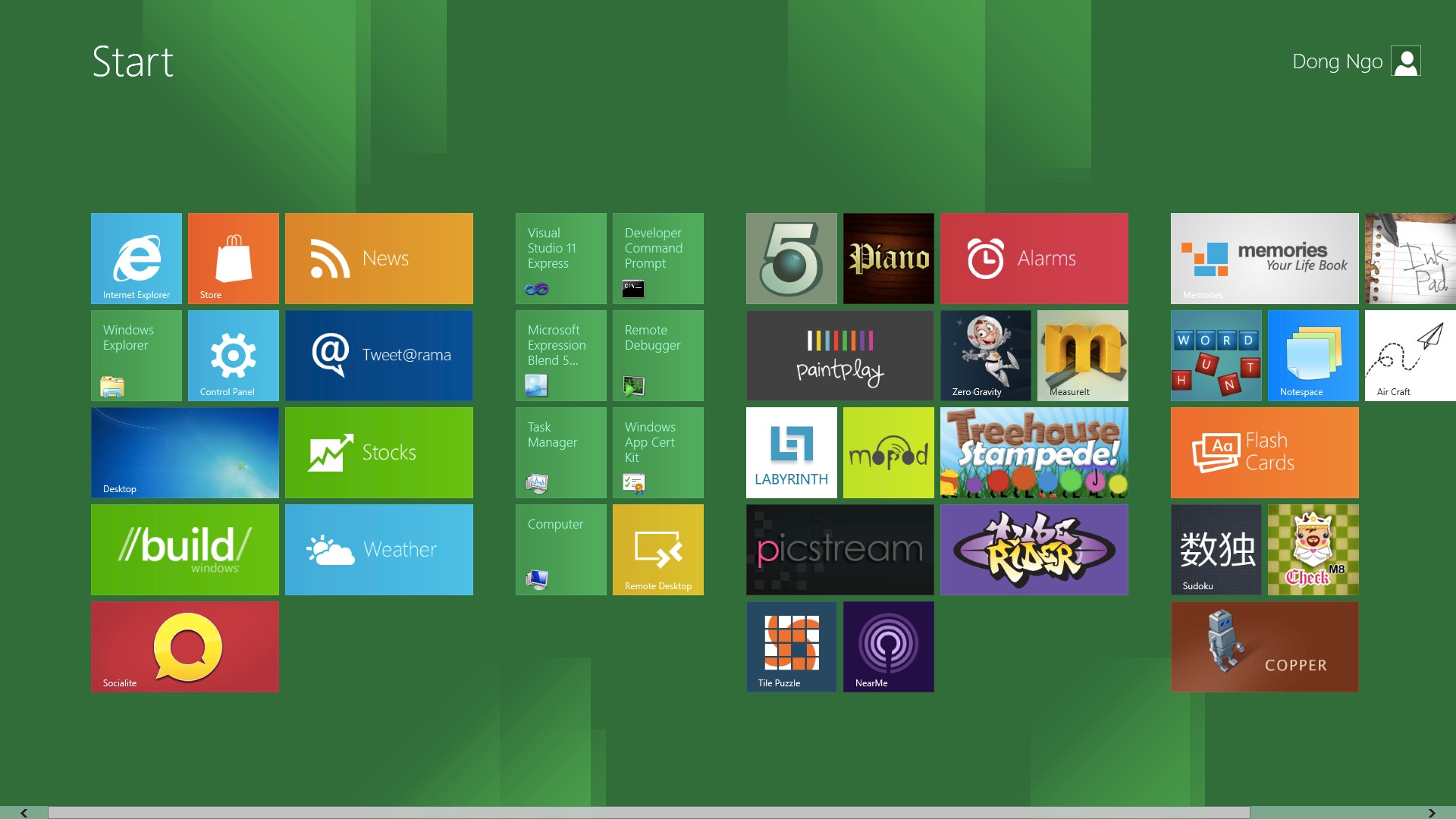1456x819 pixels.
Task: Click the scrollbar right arrow
Action: [1432, 813]
